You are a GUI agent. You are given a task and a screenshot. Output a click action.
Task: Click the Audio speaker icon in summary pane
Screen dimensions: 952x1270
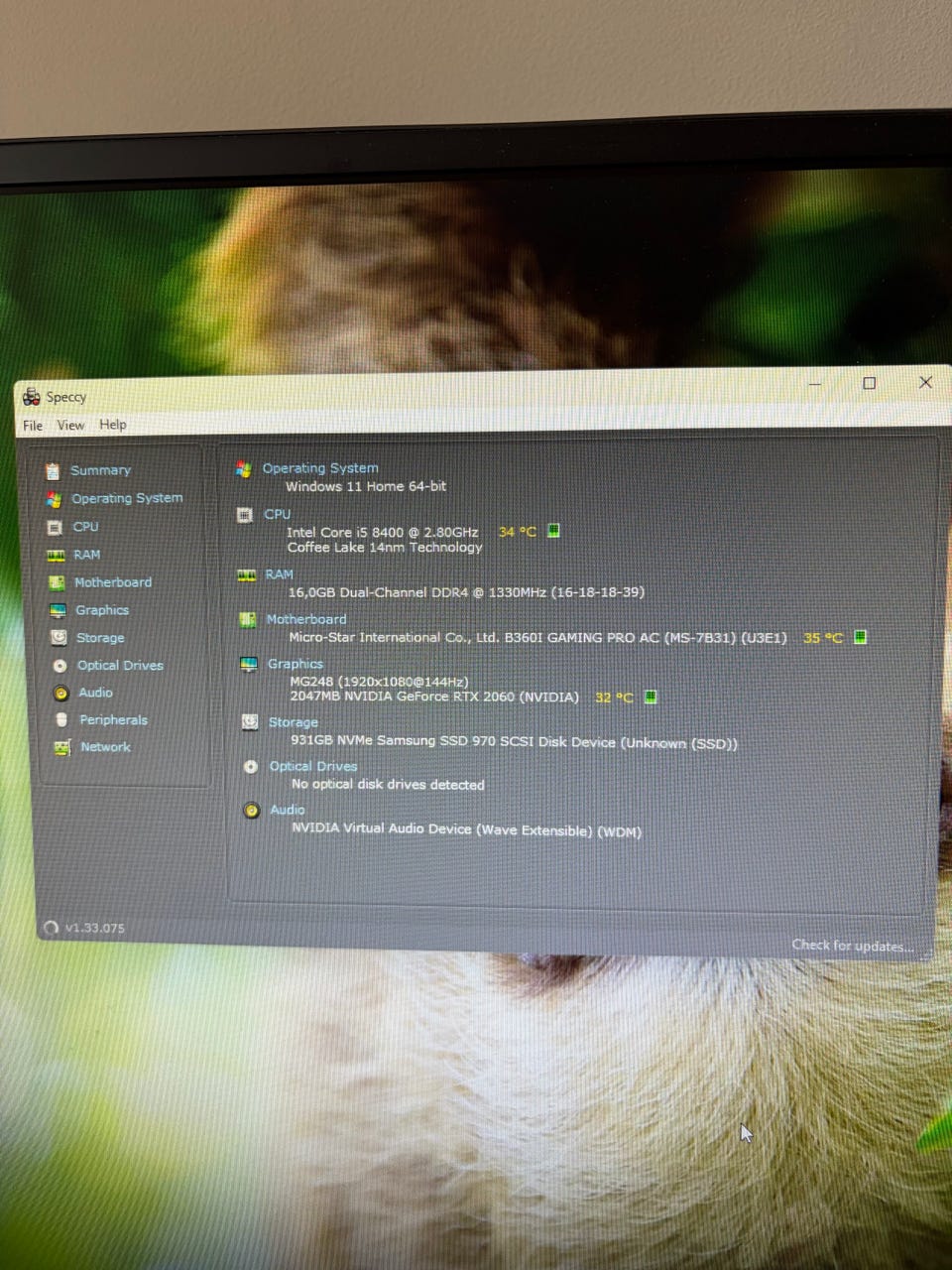pyautogui.click(x=252, y=811)
